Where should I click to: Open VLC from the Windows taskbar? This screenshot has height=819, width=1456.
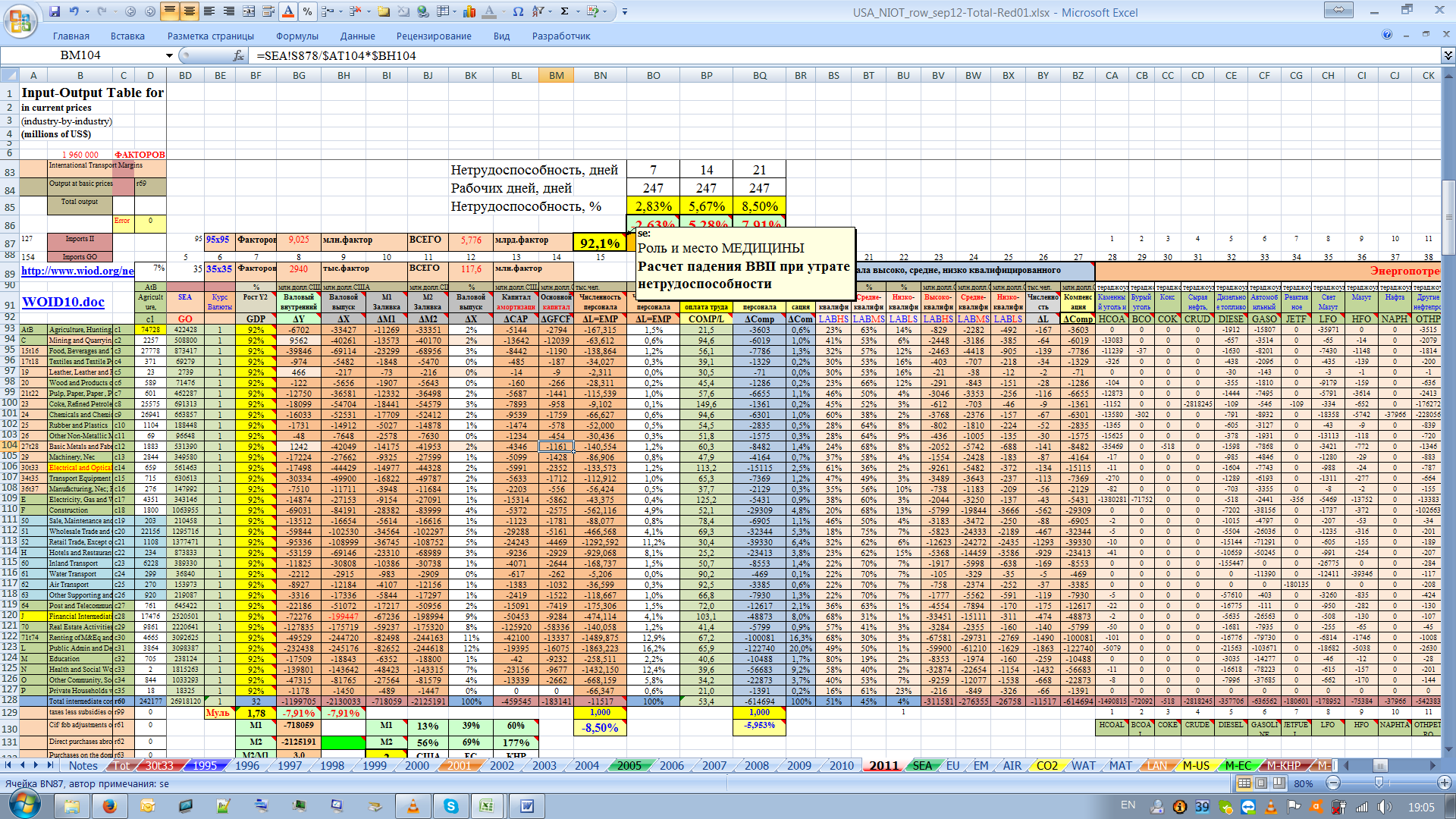(x=413, y=805)
